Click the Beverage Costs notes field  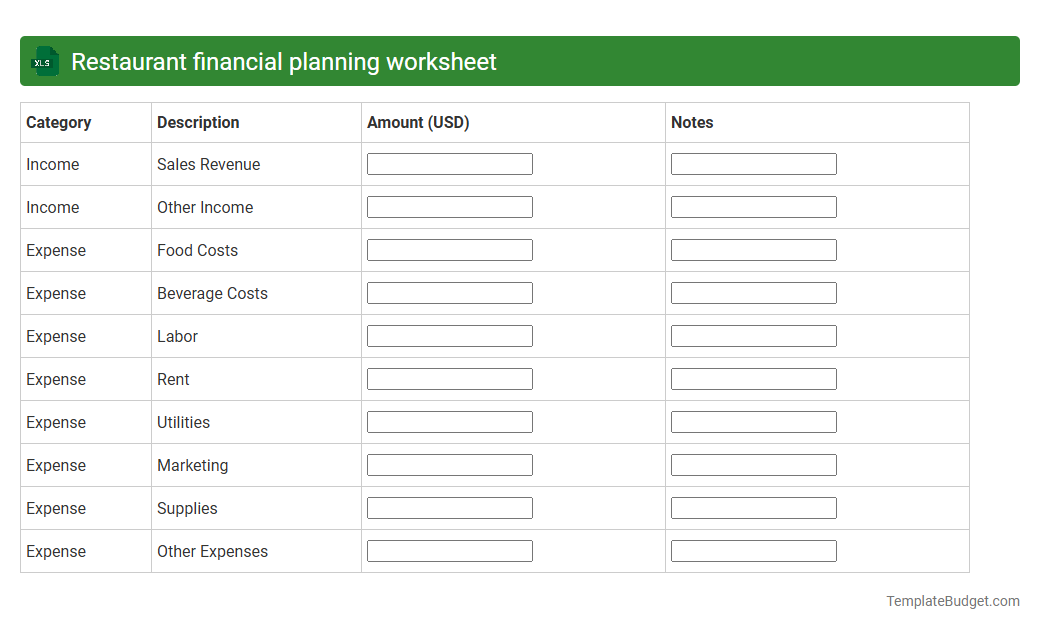753,292
